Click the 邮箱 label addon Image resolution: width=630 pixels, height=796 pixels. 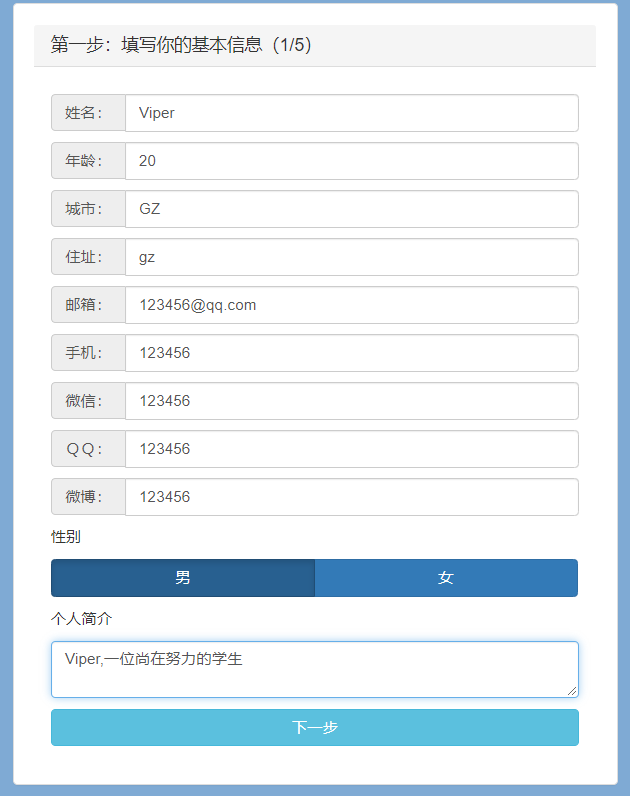88,305
